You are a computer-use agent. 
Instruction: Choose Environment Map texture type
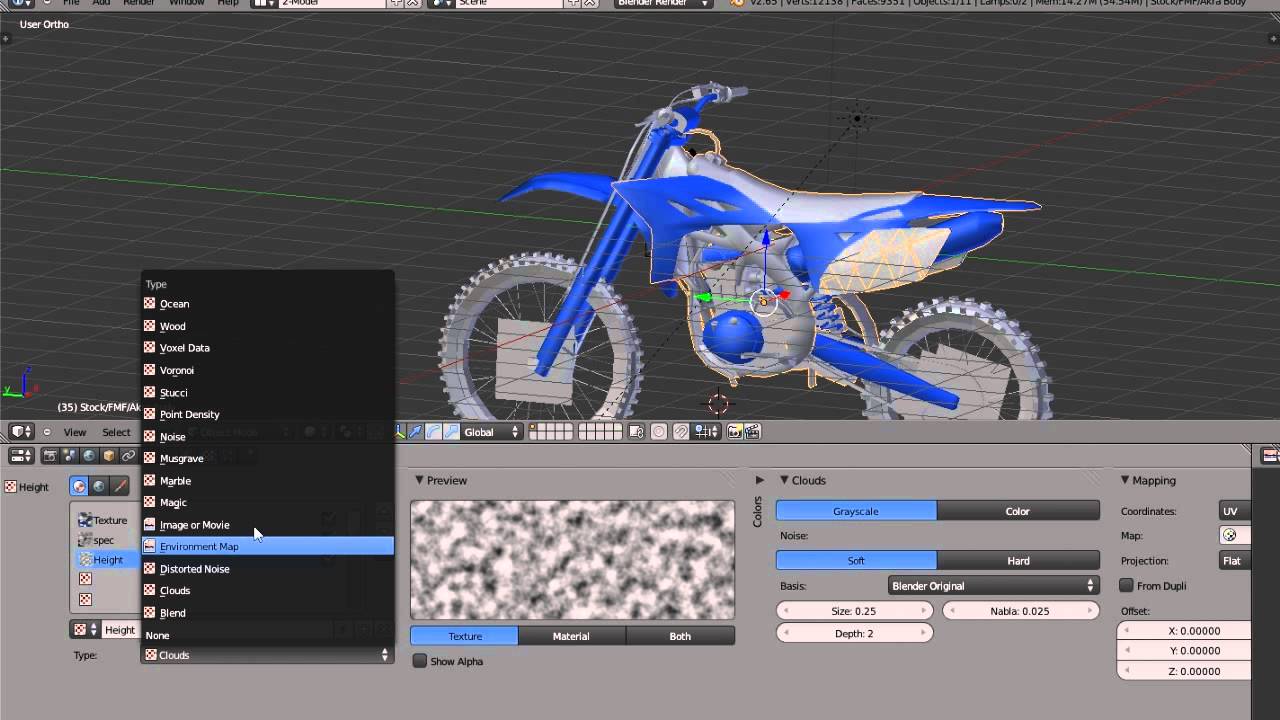pos(267,546)
